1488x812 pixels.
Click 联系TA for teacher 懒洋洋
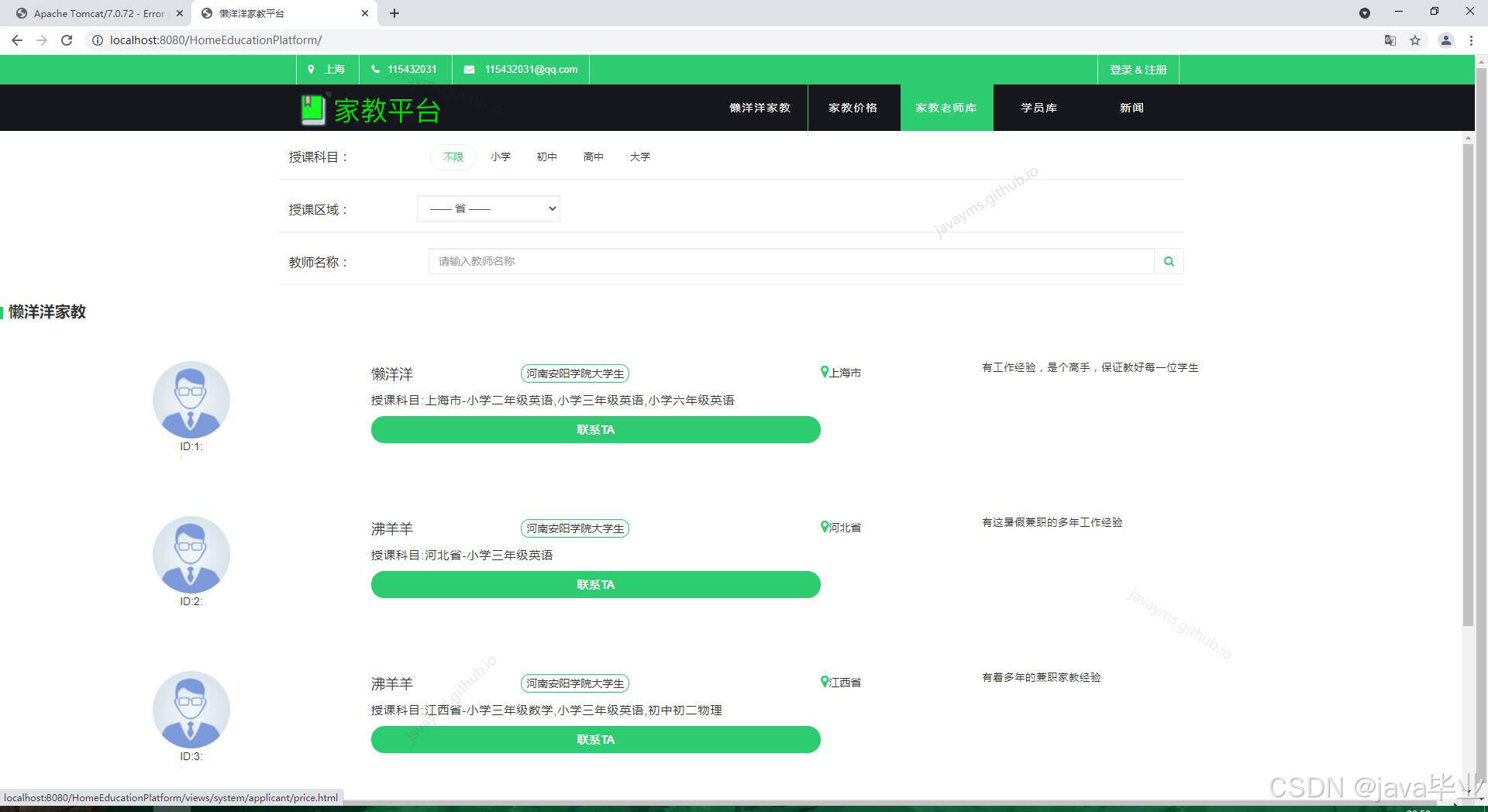[595, 429]
